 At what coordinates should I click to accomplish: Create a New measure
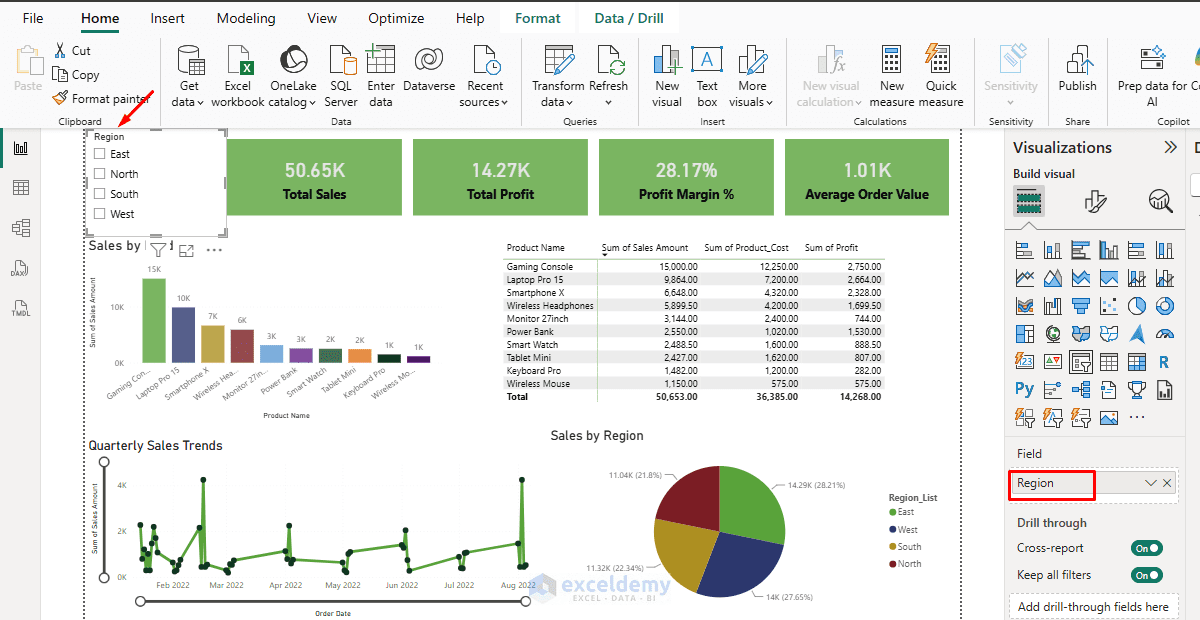pos(892,76)
